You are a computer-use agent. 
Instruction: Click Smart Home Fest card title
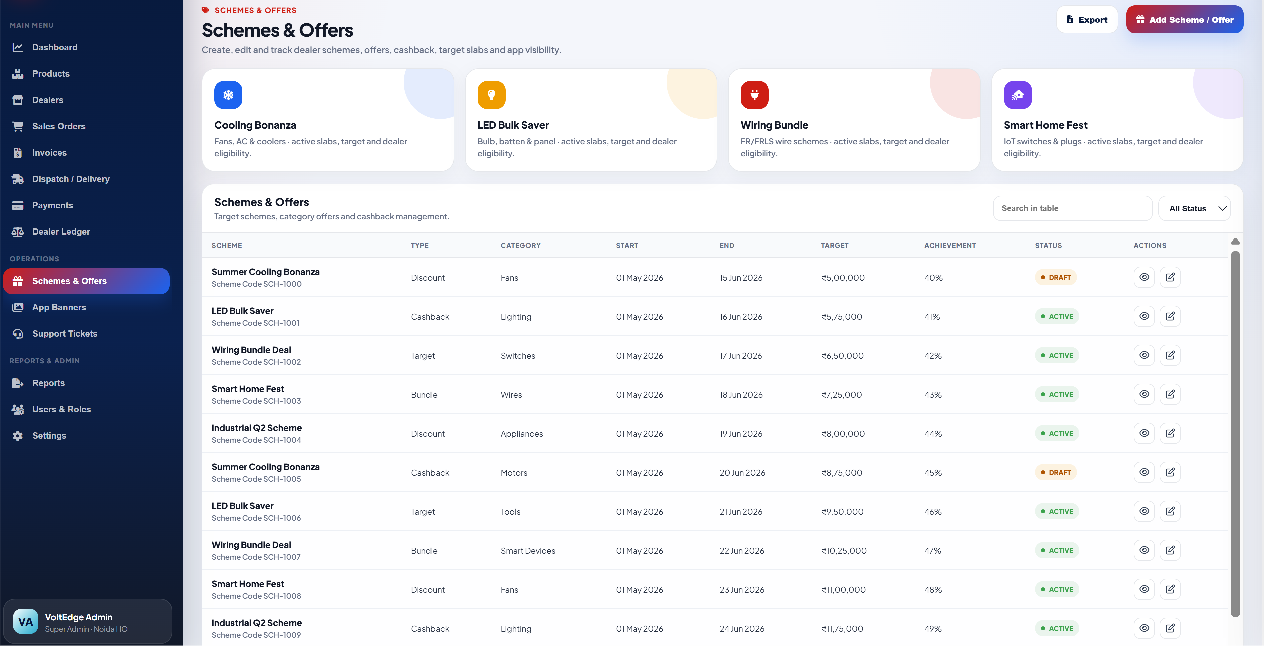(1046, 125)
